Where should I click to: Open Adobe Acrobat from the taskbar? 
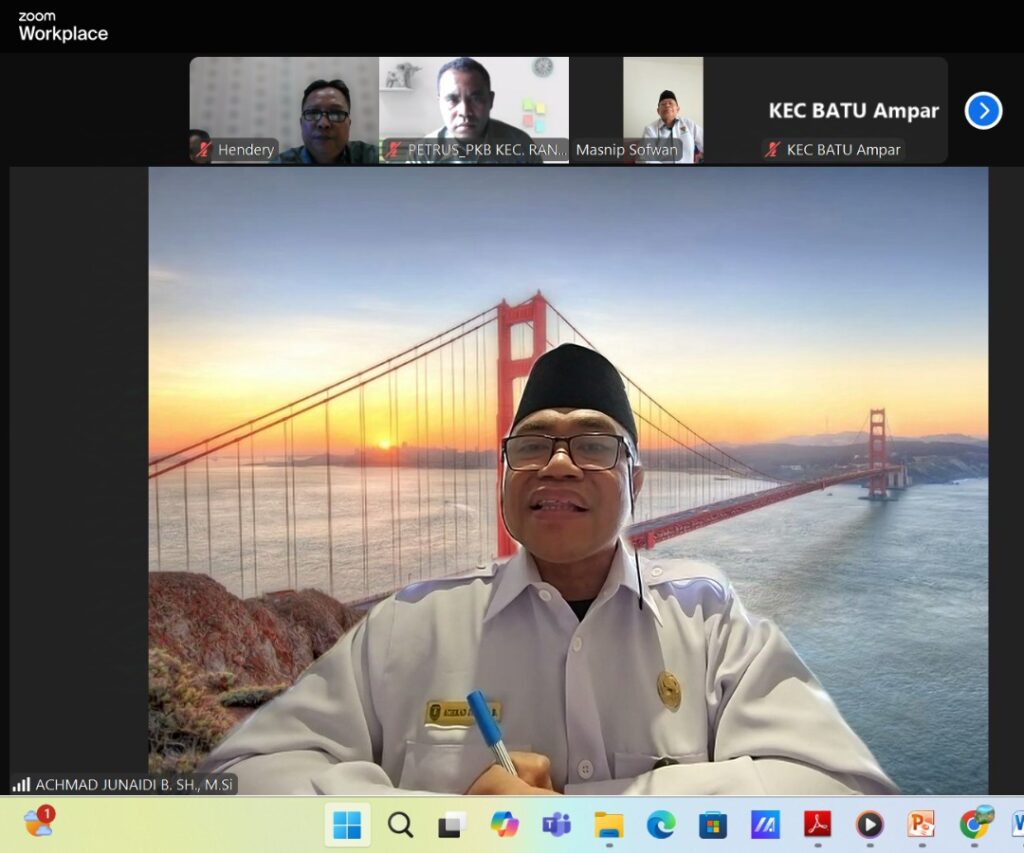817,825
